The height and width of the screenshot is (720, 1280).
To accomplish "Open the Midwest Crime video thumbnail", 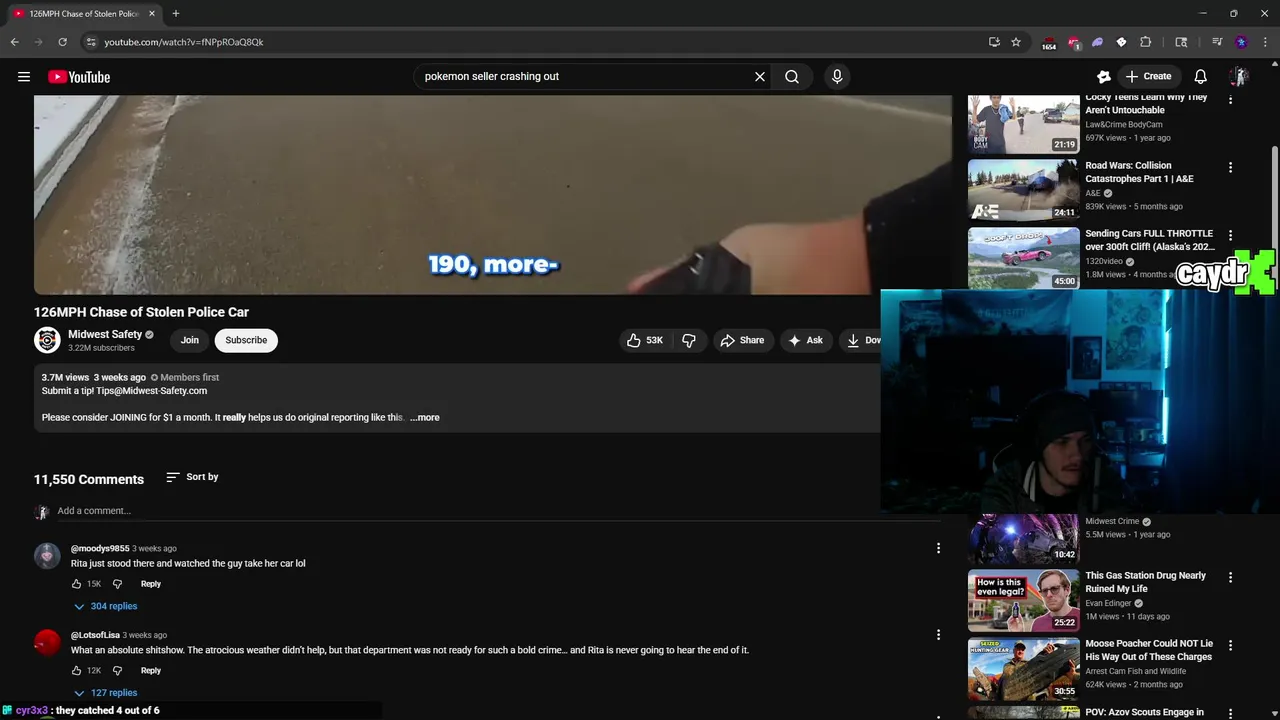I will point(1023,540).
